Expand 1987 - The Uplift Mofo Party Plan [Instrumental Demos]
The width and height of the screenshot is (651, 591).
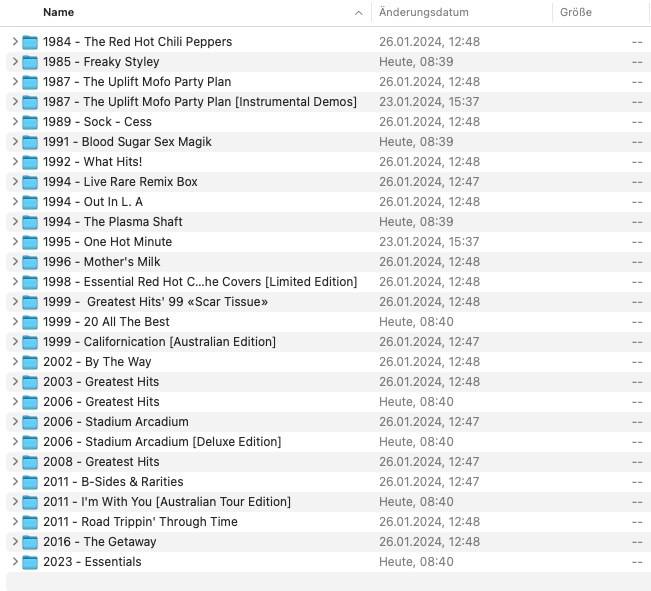(15, 101)
